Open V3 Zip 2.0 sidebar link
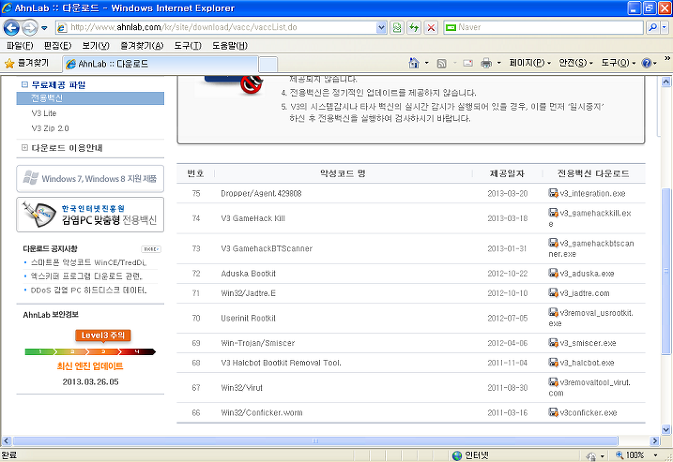The image size is (673, 462). click(50, 128)
